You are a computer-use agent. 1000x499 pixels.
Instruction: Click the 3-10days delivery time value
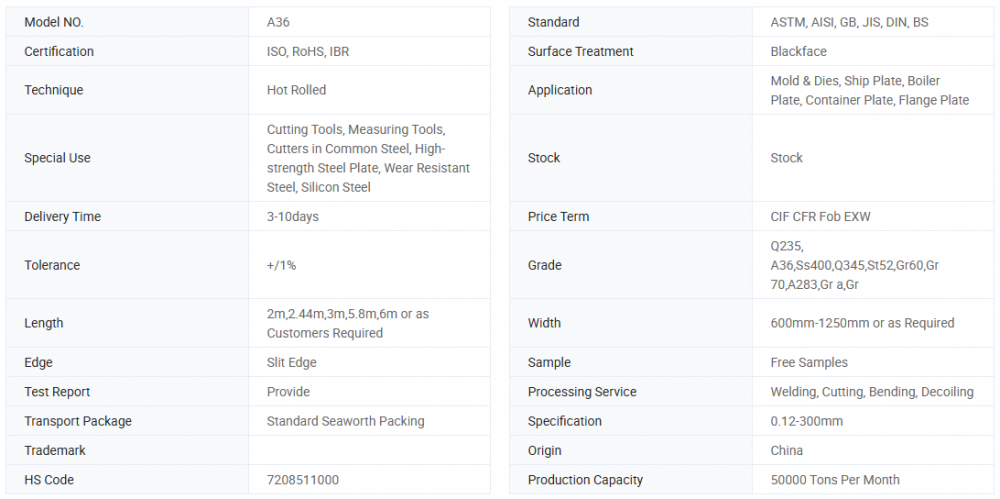[293, 217]
